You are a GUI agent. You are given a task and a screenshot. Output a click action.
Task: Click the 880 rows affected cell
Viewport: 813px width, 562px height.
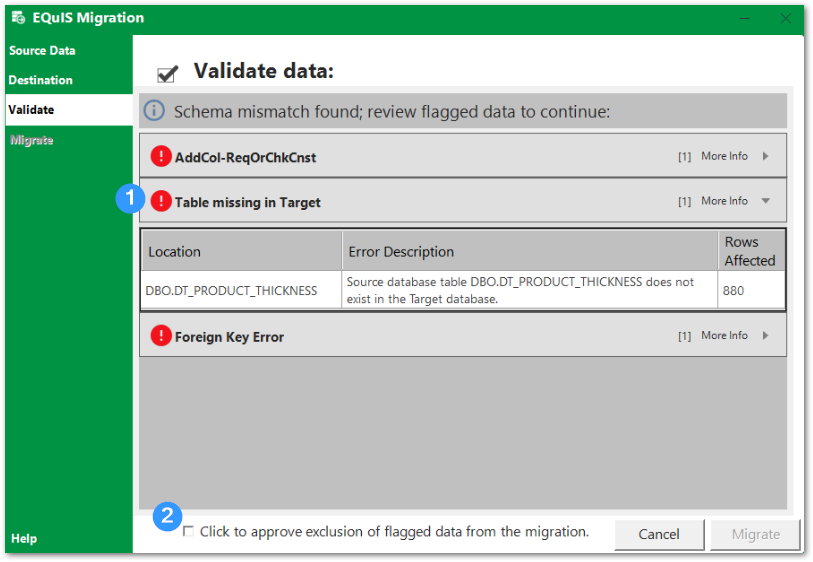(751, 290)
